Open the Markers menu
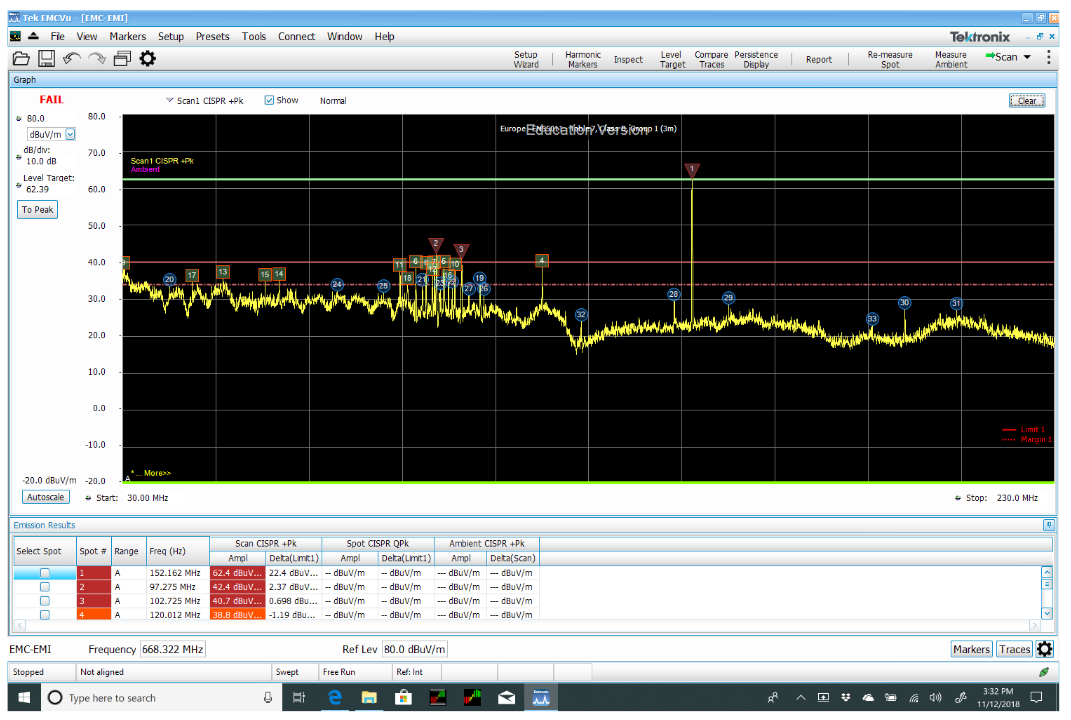This screenshot has height=720, width=1071. 127,36
